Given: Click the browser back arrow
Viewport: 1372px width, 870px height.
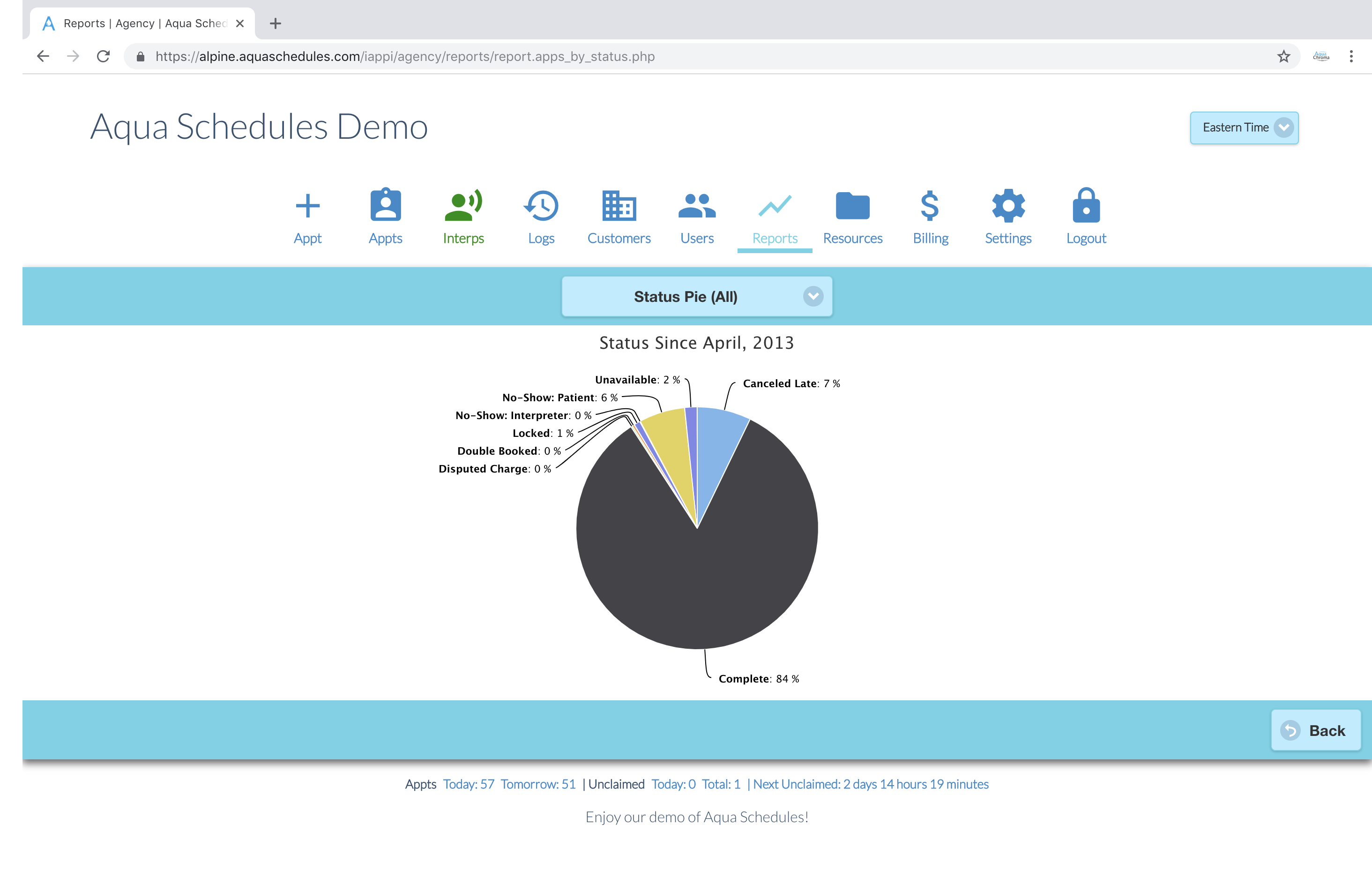Looking at the screenshot, I should (x=43, y=56).
